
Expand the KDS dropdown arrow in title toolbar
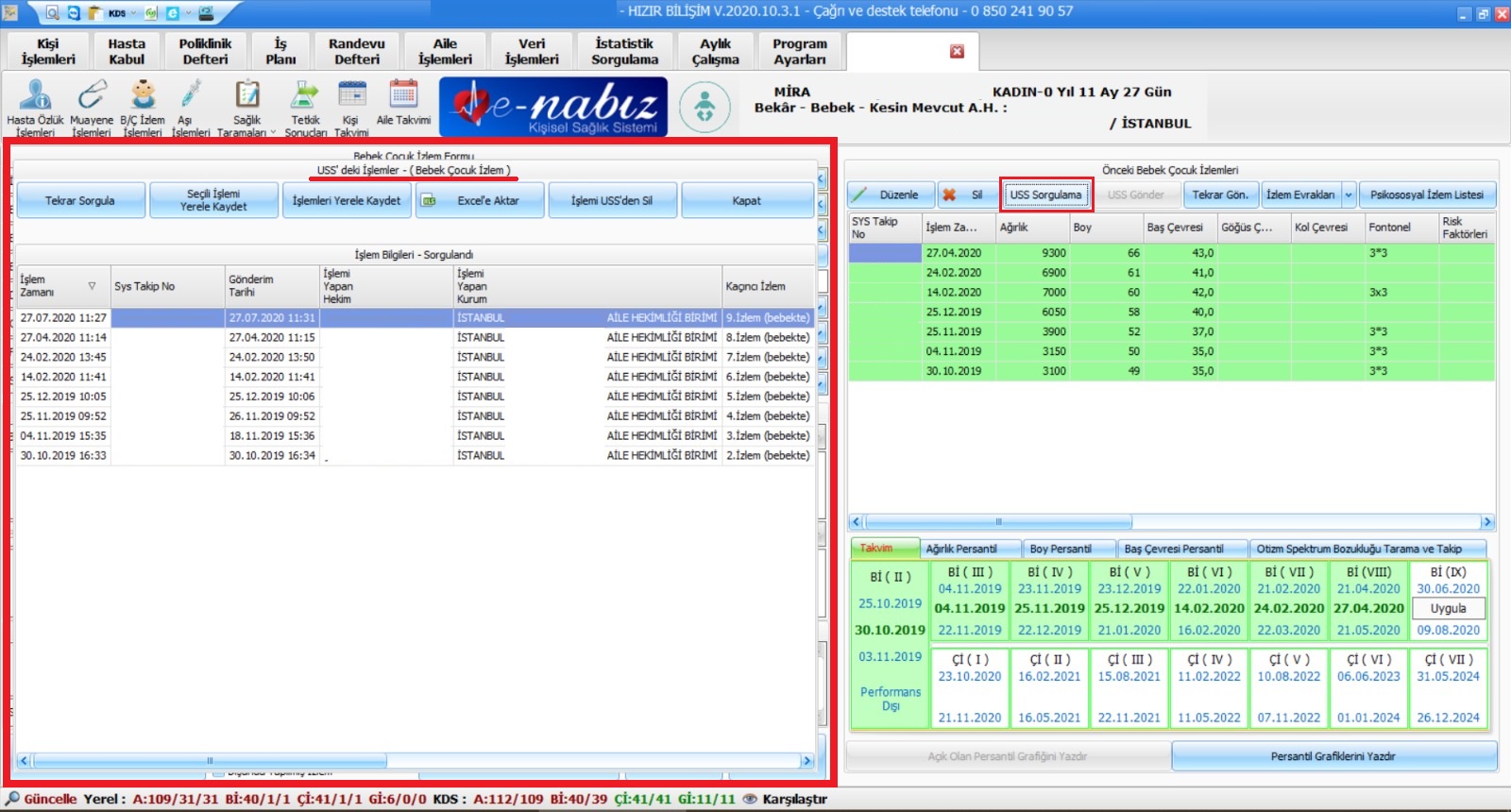tap(134, 13)
